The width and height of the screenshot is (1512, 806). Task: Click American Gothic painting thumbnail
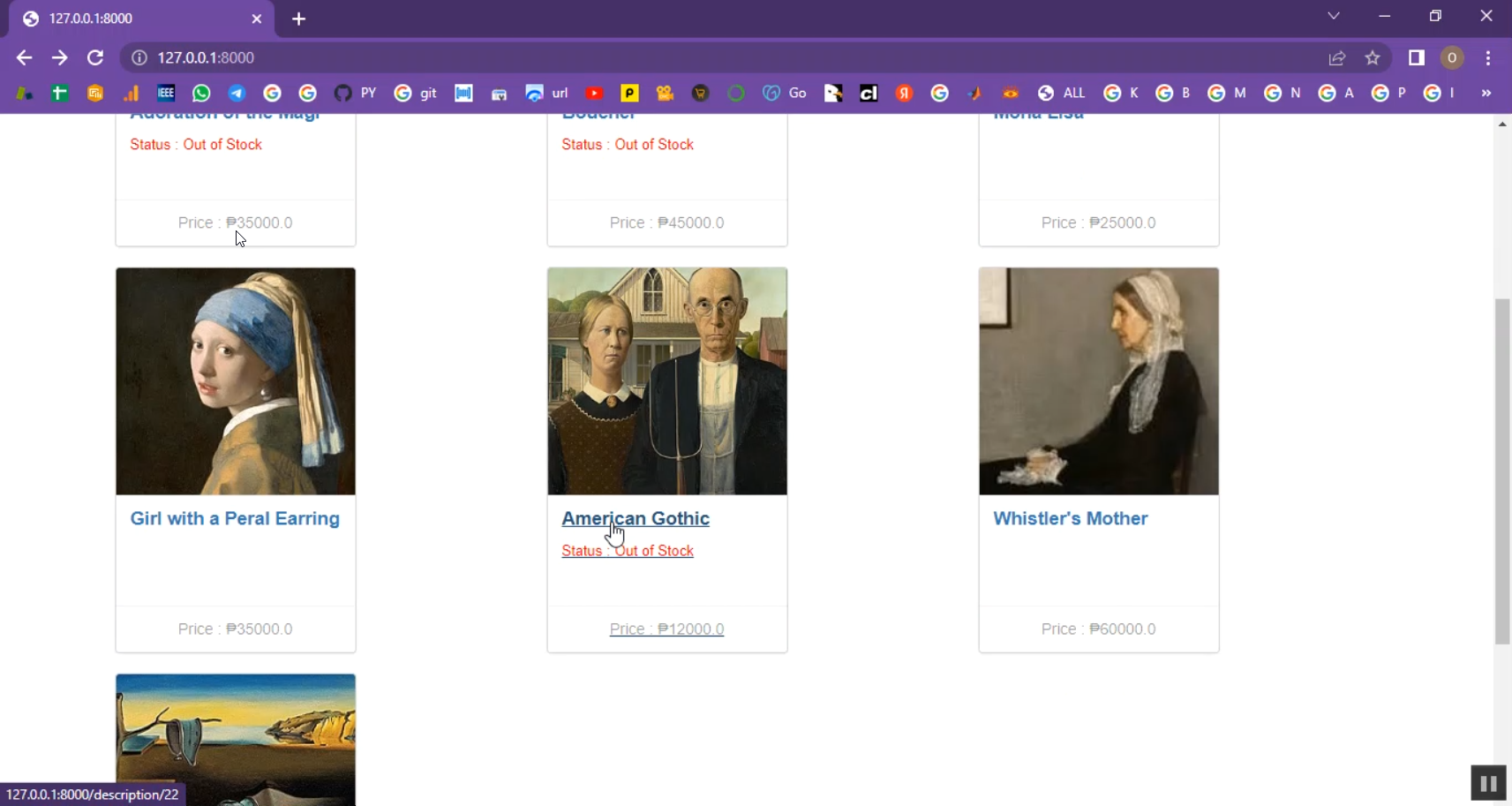667,381
